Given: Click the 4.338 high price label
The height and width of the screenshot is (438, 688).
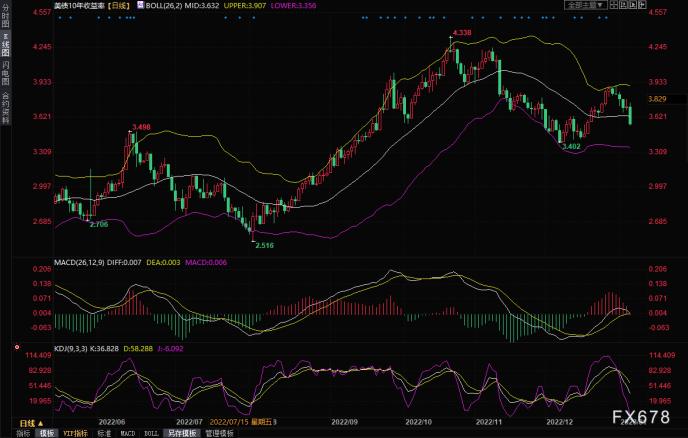Looking at the screenshot, I should [x=462, y=32].
